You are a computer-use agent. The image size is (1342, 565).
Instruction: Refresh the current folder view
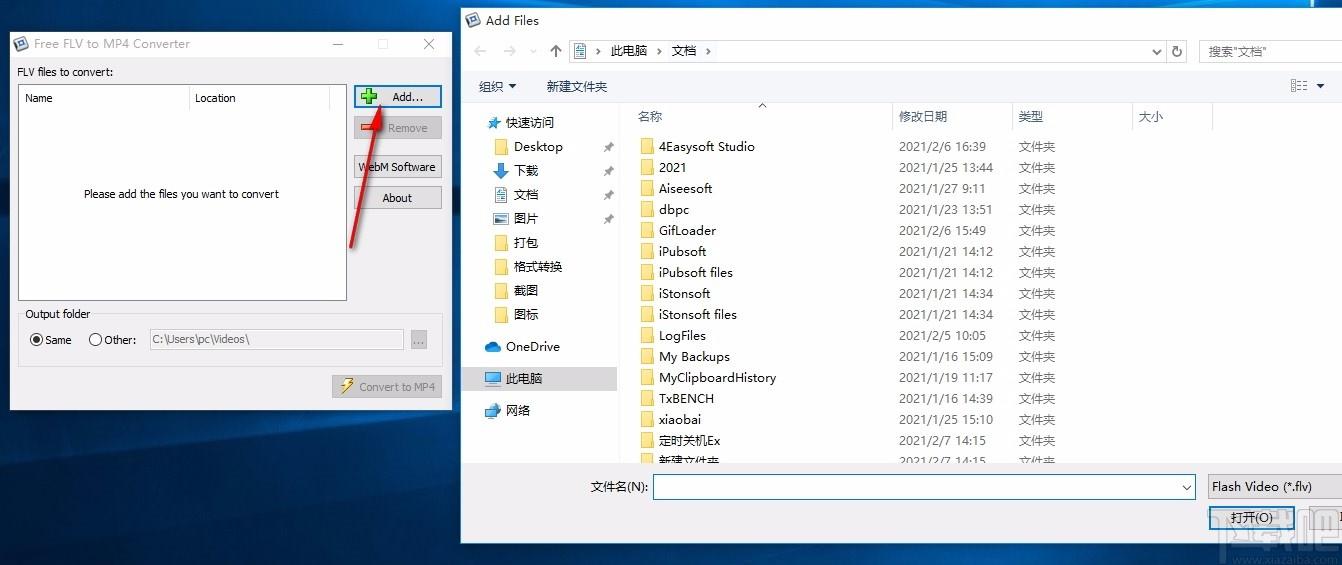pyautogui.click(x=1177, y=51)
